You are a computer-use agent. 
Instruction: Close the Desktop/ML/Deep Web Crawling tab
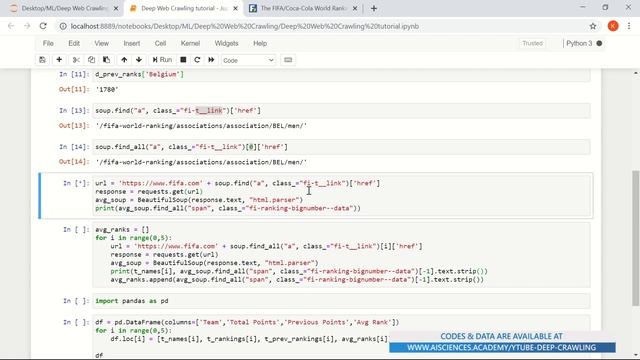[x=116, y=8]
